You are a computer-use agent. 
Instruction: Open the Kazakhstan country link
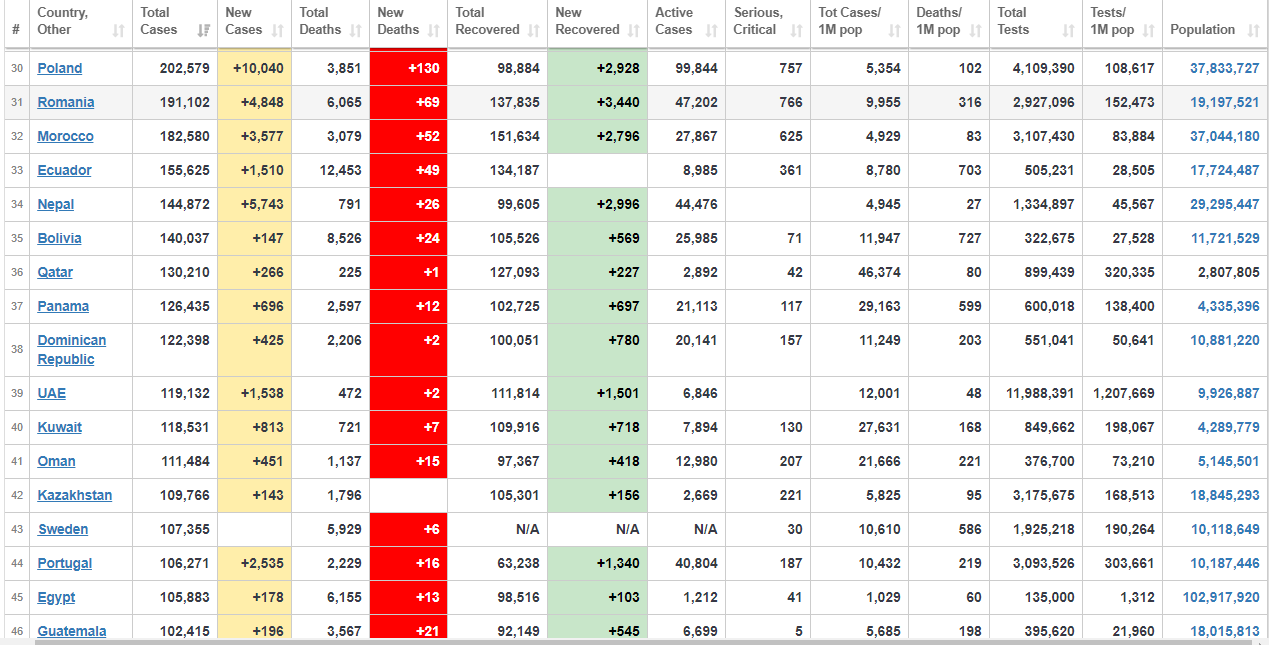point(75,495)
